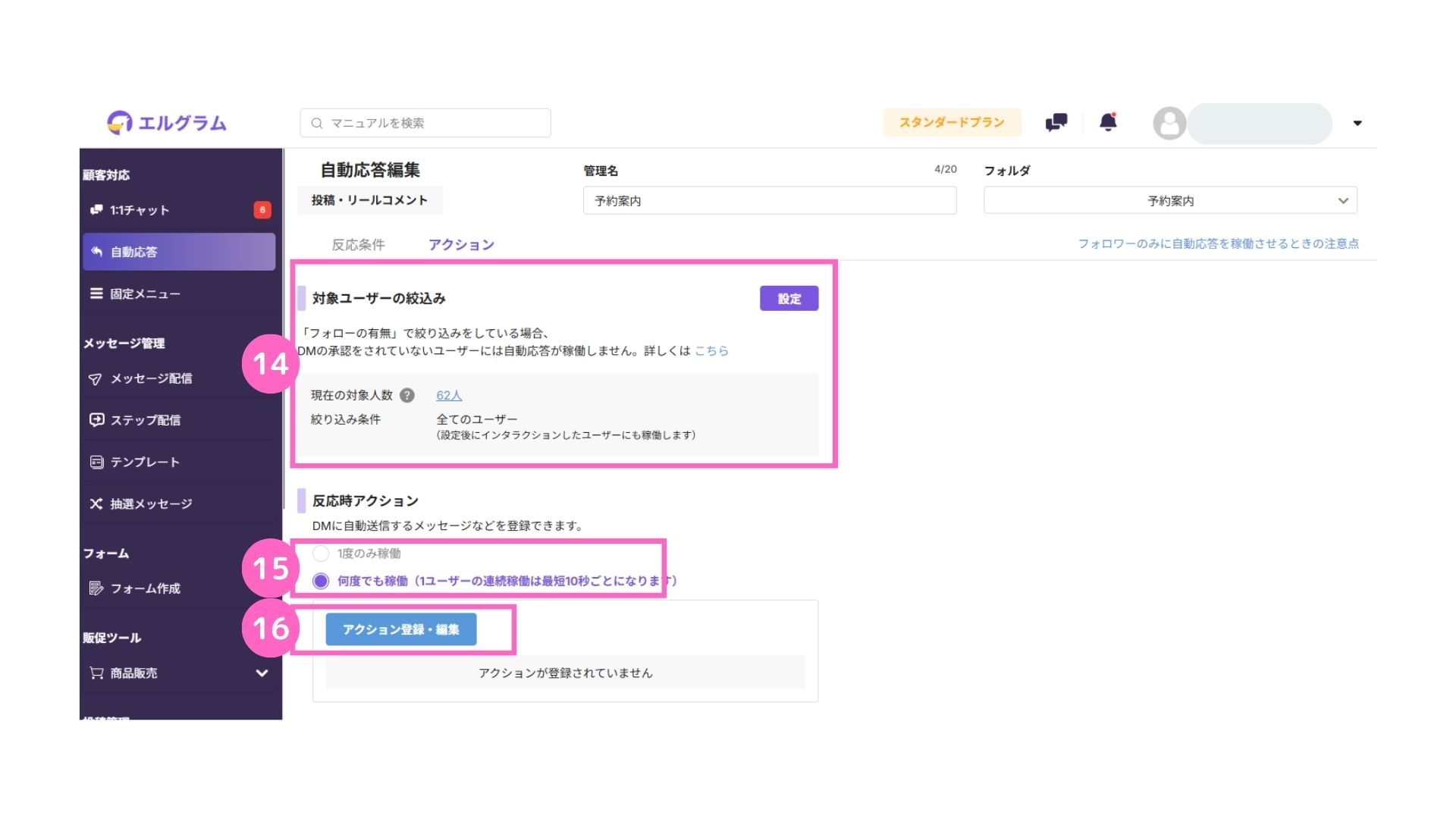Click the help question mark next to 現在の対象人数
Image resolution: width=1456 pixels, height=819 pixels.
pos(407,395)
